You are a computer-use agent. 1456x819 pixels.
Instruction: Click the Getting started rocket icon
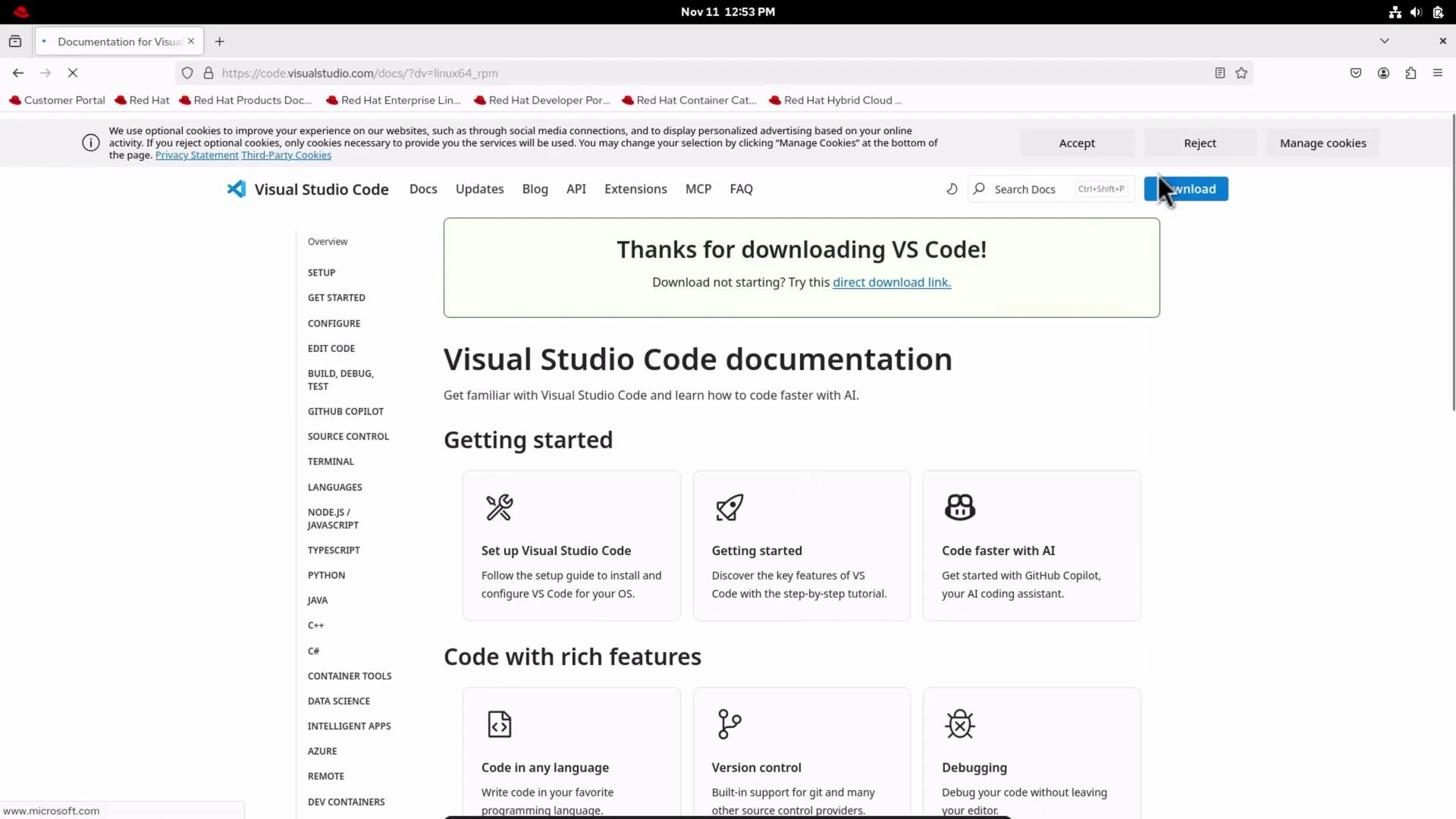click(x=728, y=507)
